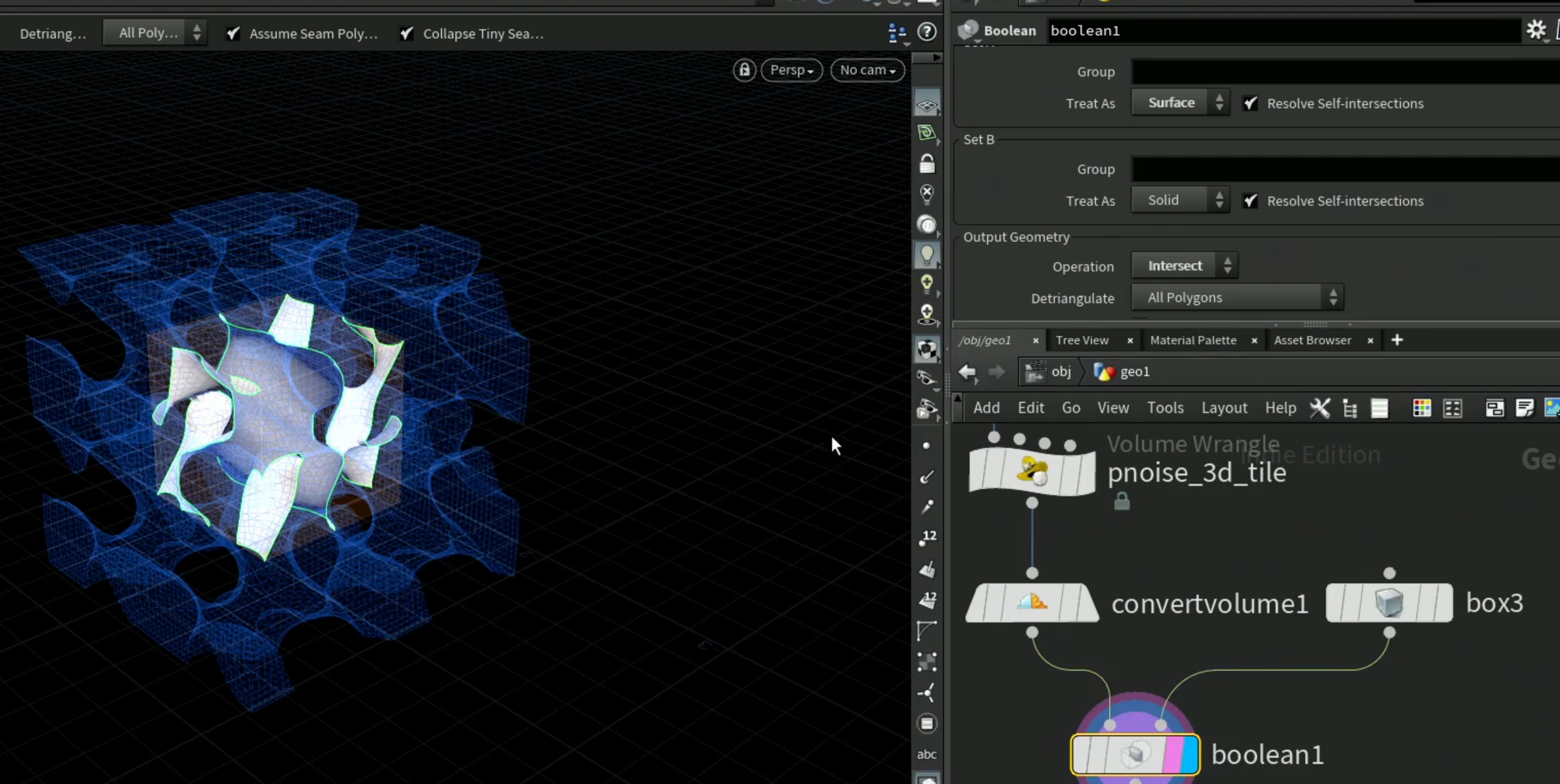Open the Layout menu
Screen dimensions: 1560x784
[1224, 408]
